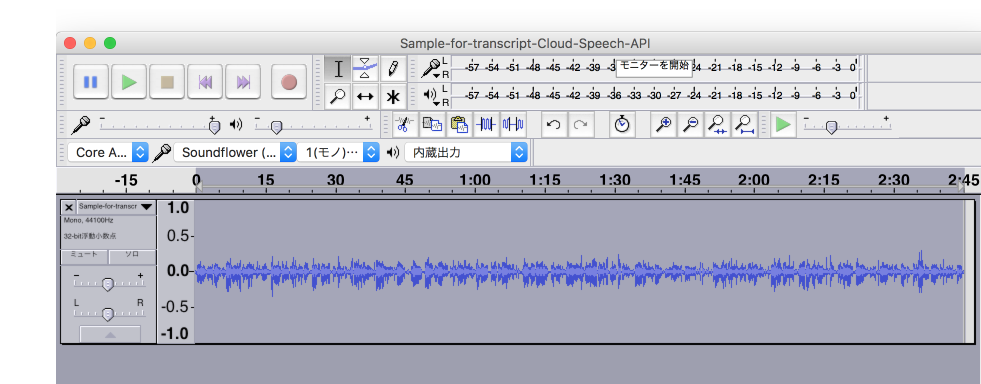Click the モニターを開始 tooltip label
This screenshot has height=384, width=981.
point(654,65)
